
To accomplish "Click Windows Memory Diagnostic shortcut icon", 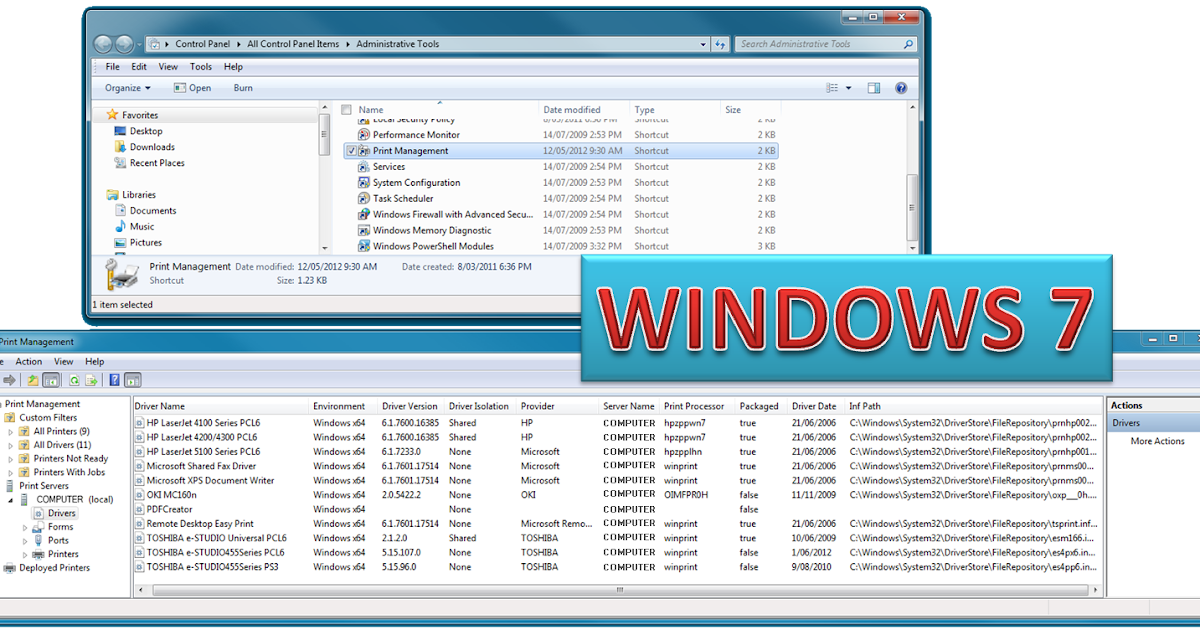I will point(365,230).
